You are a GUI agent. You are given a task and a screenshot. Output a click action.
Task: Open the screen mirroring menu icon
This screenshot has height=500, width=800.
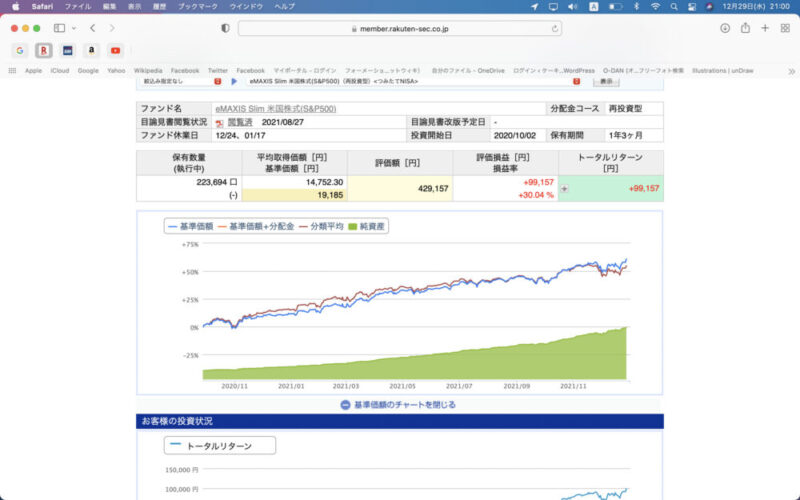coord(553,7)
